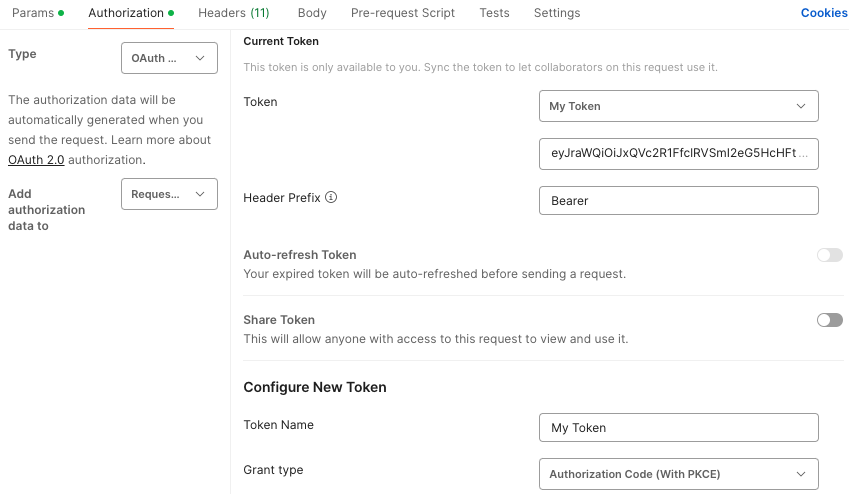
Task: Open the OAuth 2.0 documentation link
Action: tap(36, 160)
